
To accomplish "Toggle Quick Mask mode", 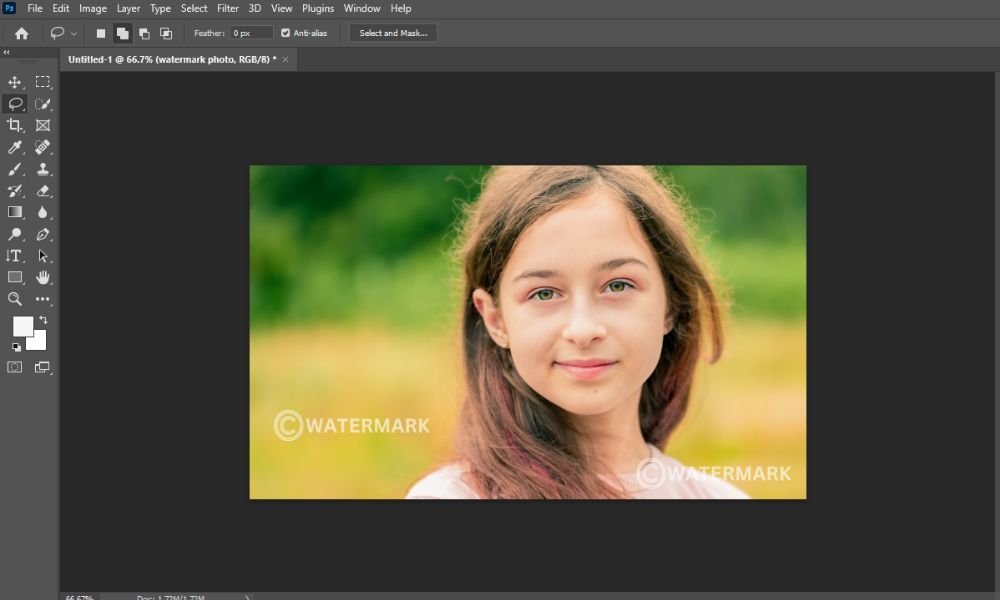I will pos(15,367).
